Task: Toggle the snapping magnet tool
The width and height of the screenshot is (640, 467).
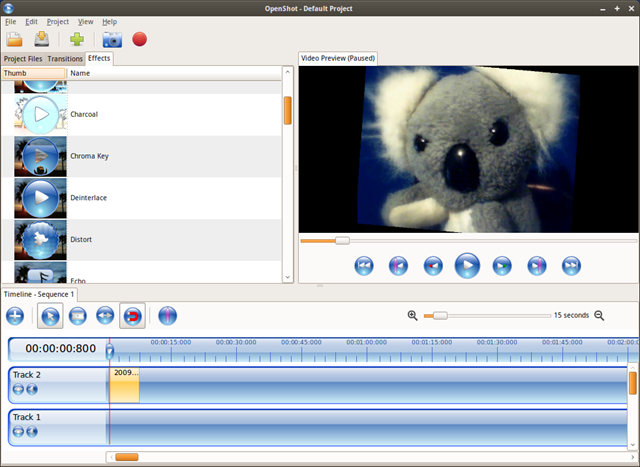Action: [x=132, y=316]
